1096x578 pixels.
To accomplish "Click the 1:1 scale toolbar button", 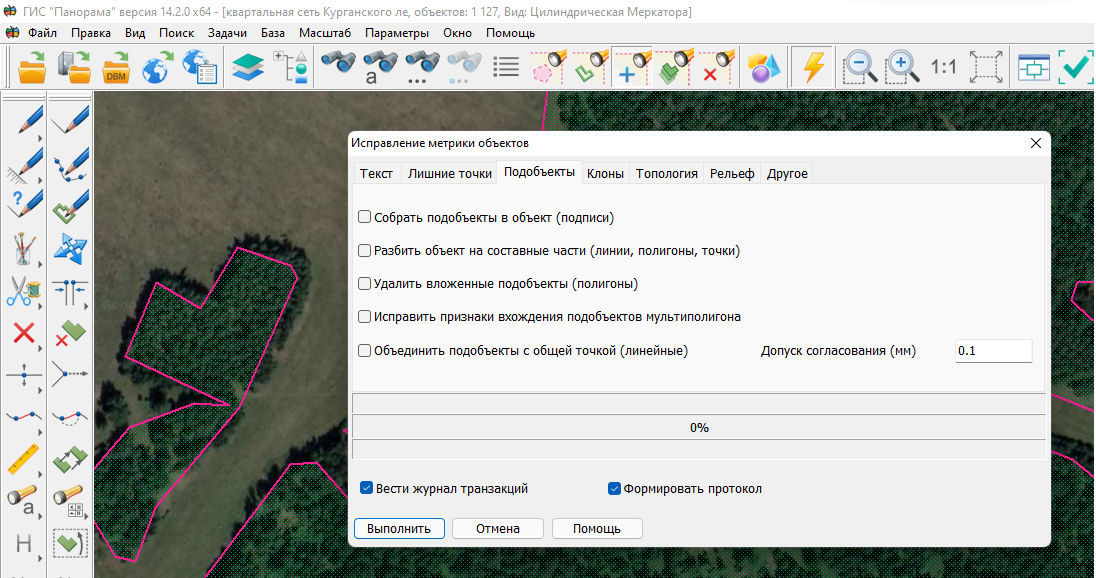I will (943, 68).
